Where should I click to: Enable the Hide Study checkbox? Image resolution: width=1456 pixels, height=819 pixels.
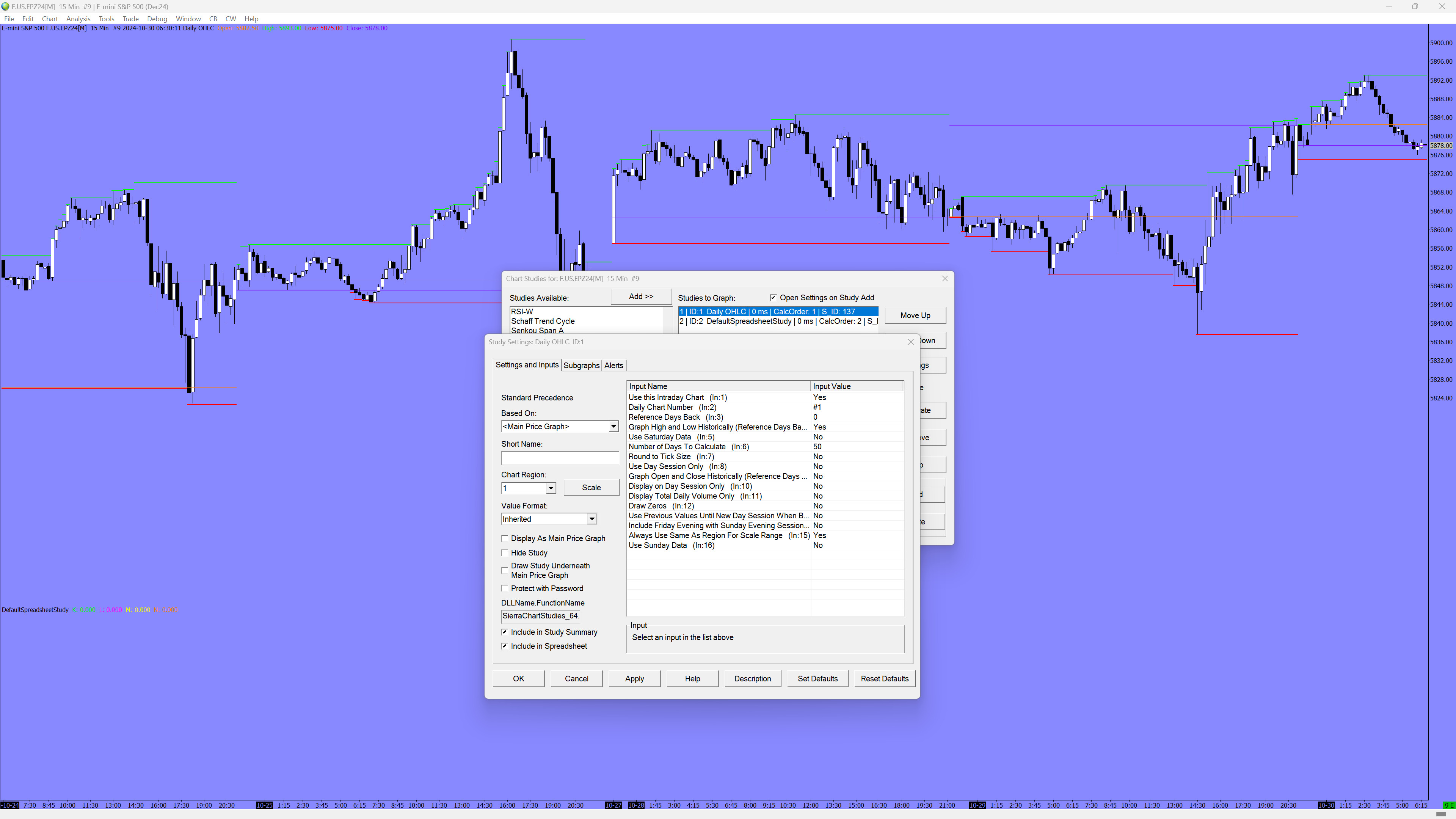click(x=505, y=553)
